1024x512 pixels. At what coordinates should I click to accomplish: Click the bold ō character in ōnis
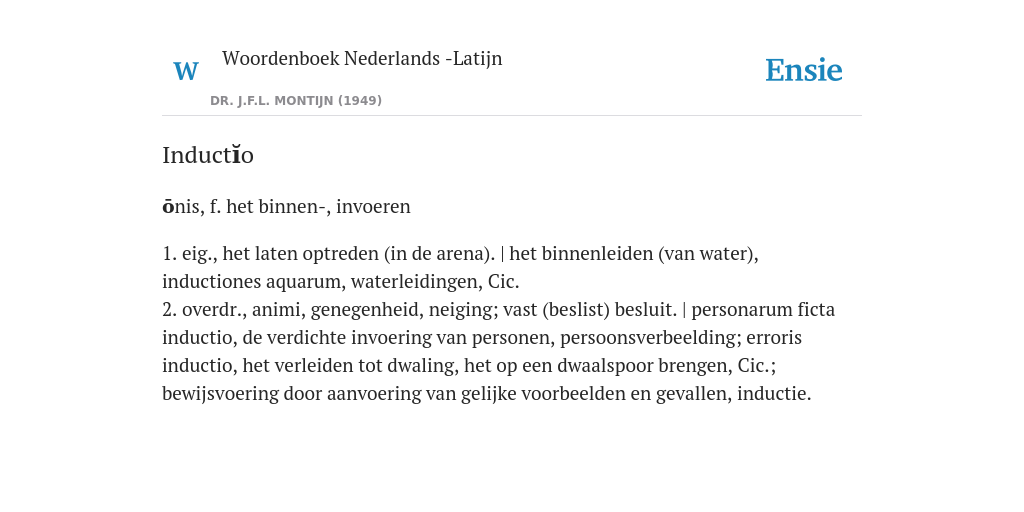(168, 206)
